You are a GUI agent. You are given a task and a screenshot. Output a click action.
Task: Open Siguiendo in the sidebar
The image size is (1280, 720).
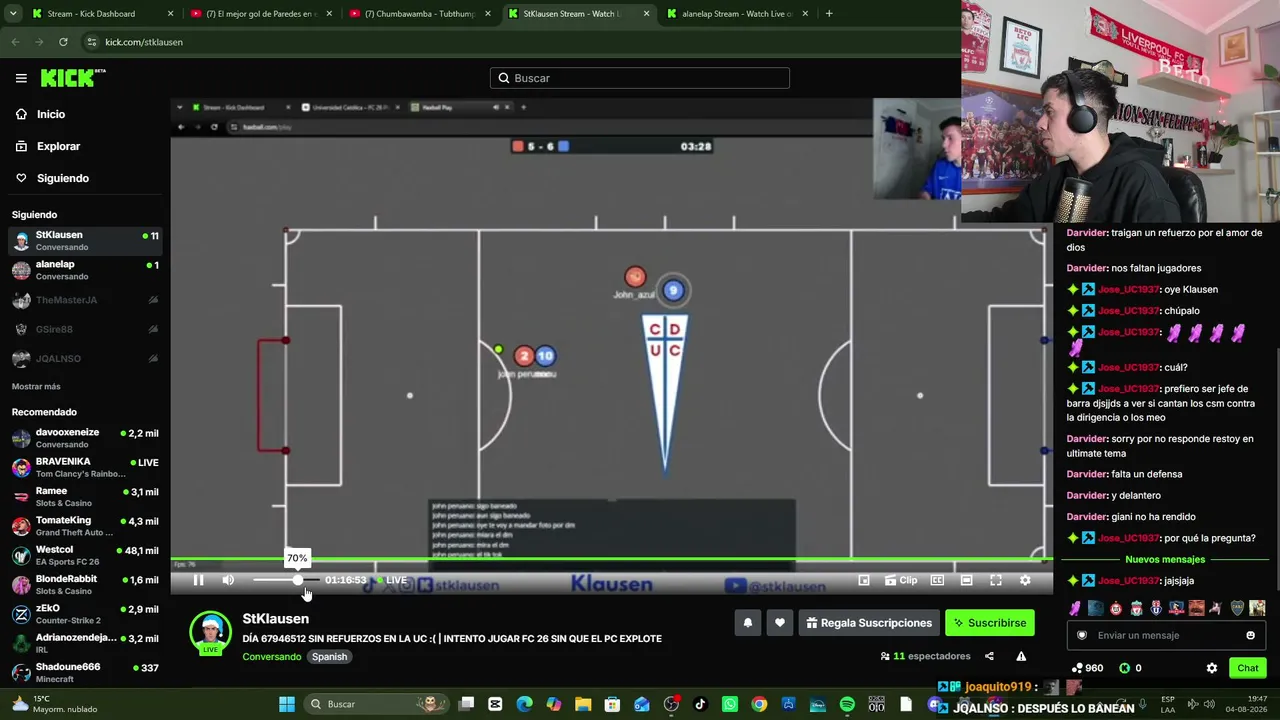click(84, 178)
